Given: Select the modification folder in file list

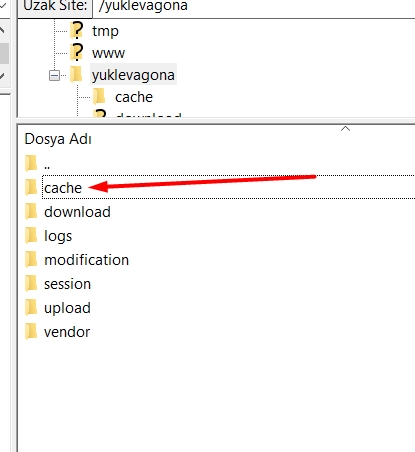Looking at the screenshot, I should [86, 260].
